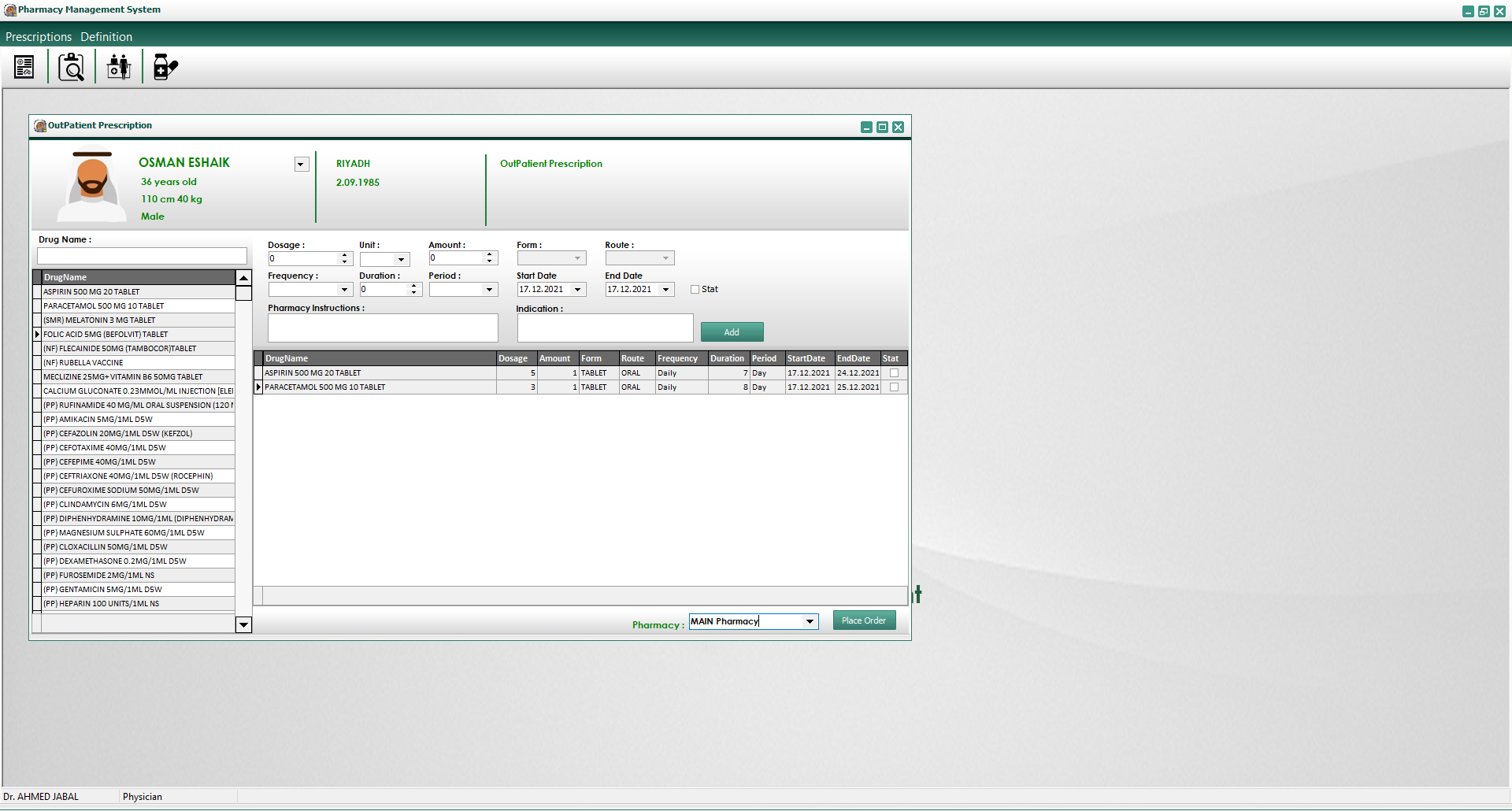Check Stat for the PARACETAMOL row
The image size is (1512, 811).
tap(893, 387)
